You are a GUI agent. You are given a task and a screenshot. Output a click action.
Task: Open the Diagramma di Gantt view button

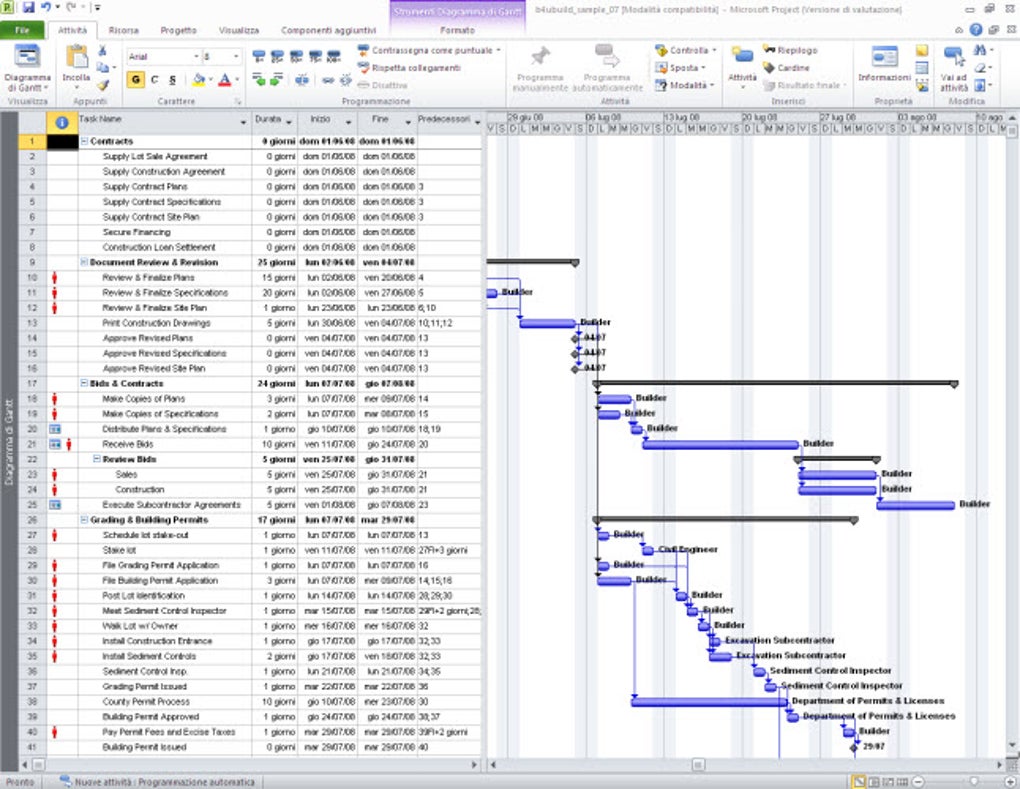[x=27, y=69]
